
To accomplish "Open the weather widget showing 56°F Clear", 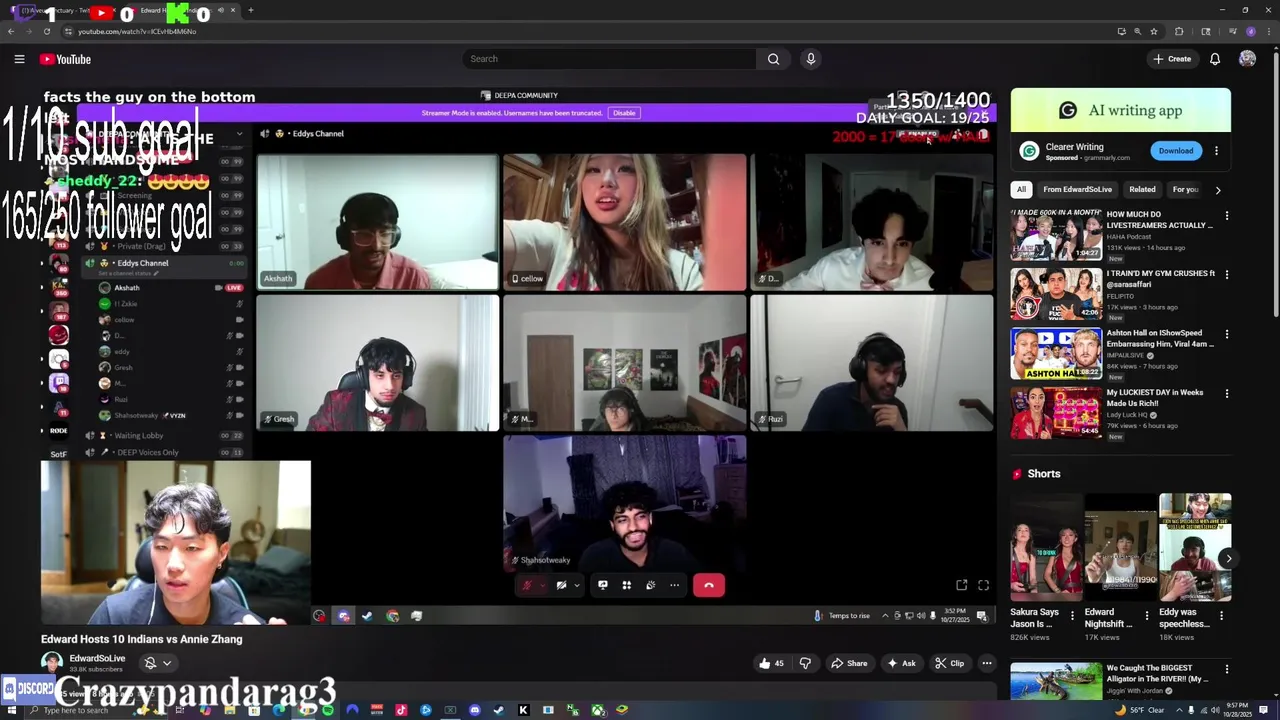I will tap(1140, 710).
